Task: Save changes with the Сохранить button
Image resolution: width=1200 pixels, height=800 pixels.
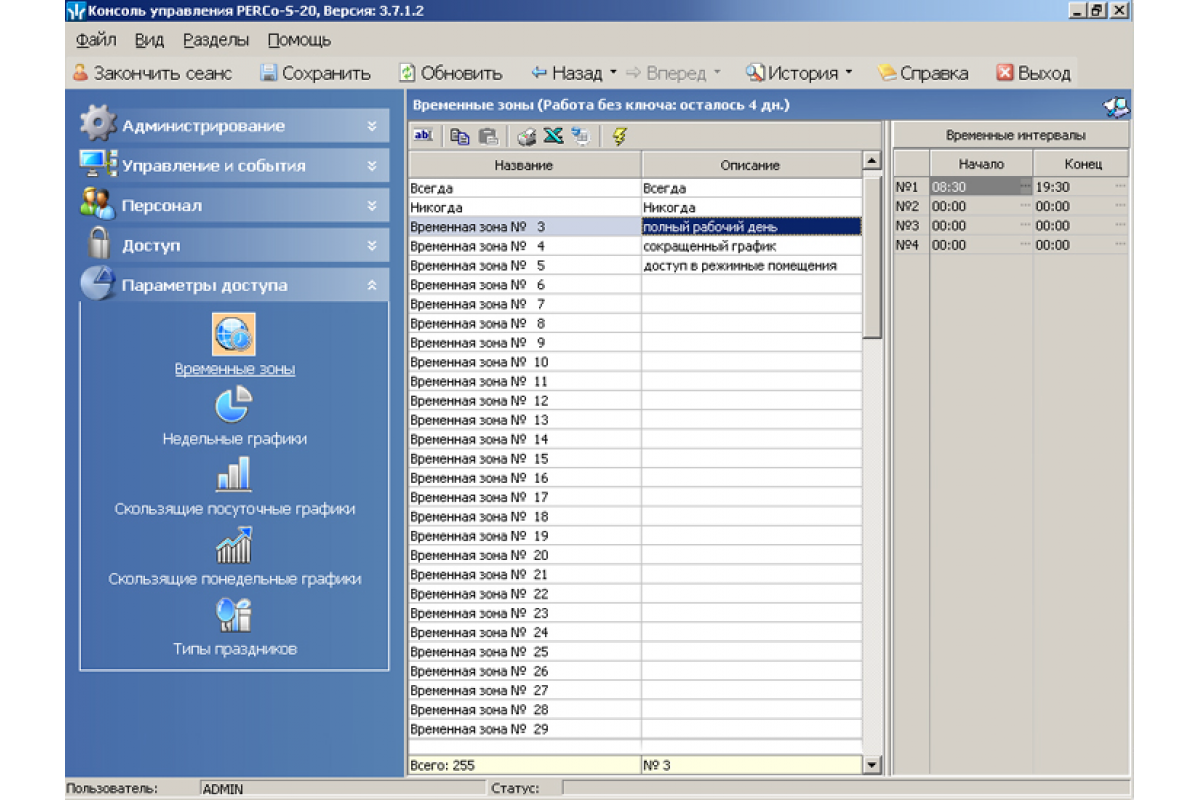Action: click(x=315, y=73)
